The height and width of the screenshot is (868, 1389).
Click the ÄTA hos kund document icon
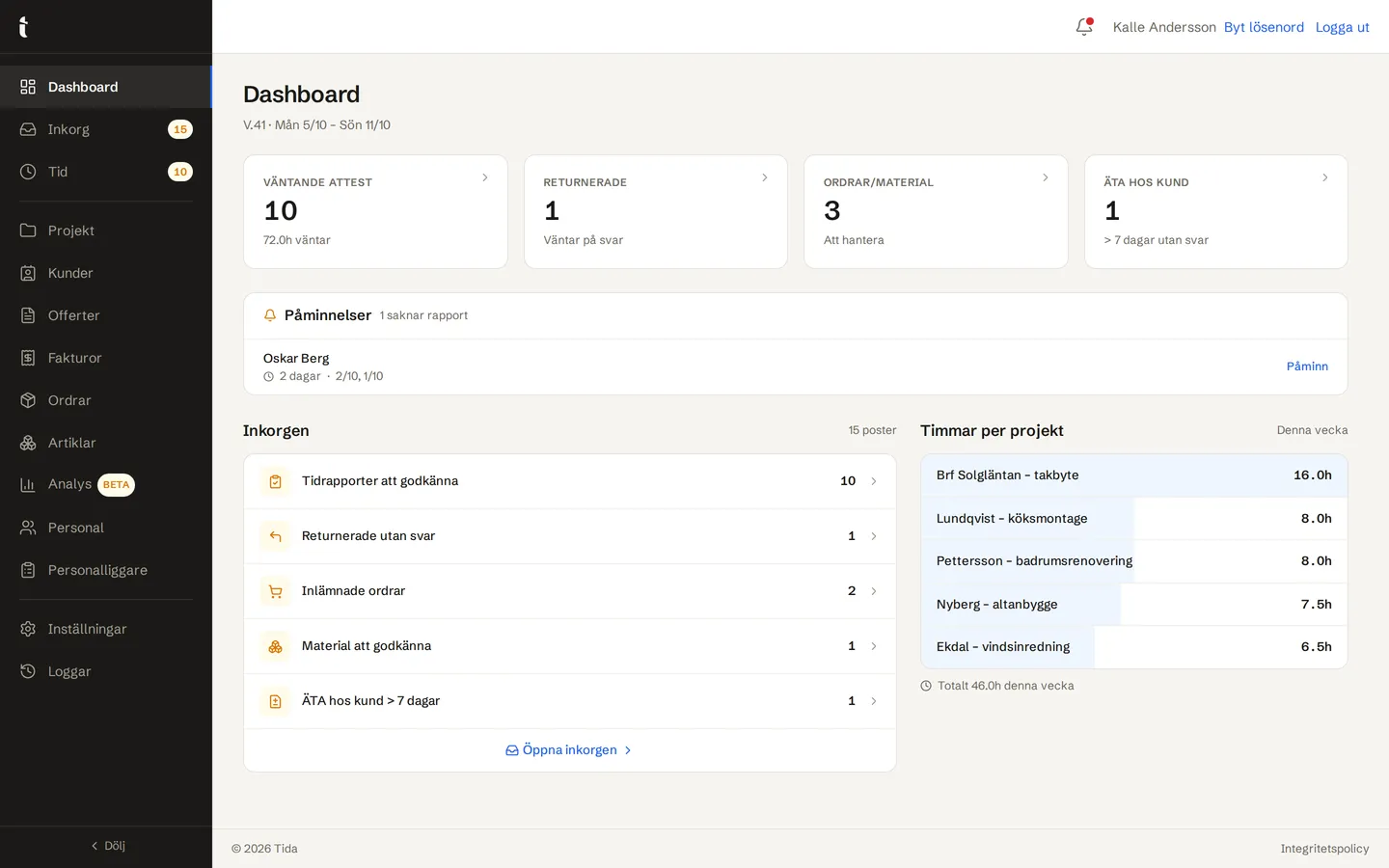click(276, 701)
